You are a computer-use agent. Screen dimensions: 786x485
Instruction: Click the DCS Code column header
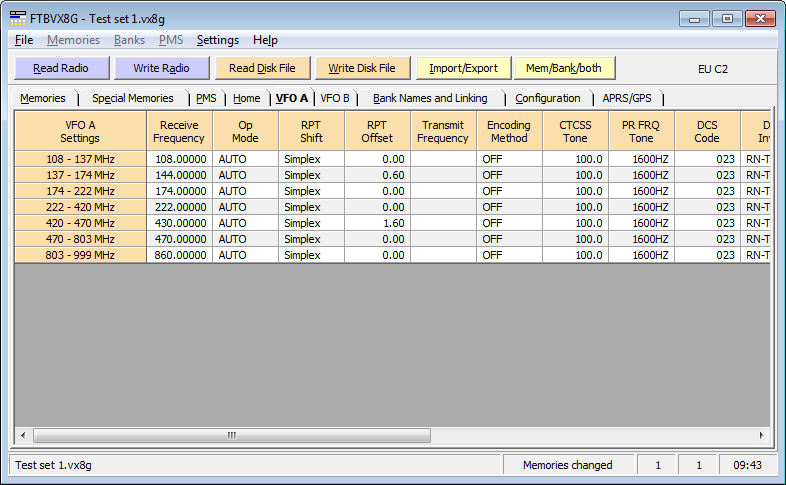click(707, 131)
